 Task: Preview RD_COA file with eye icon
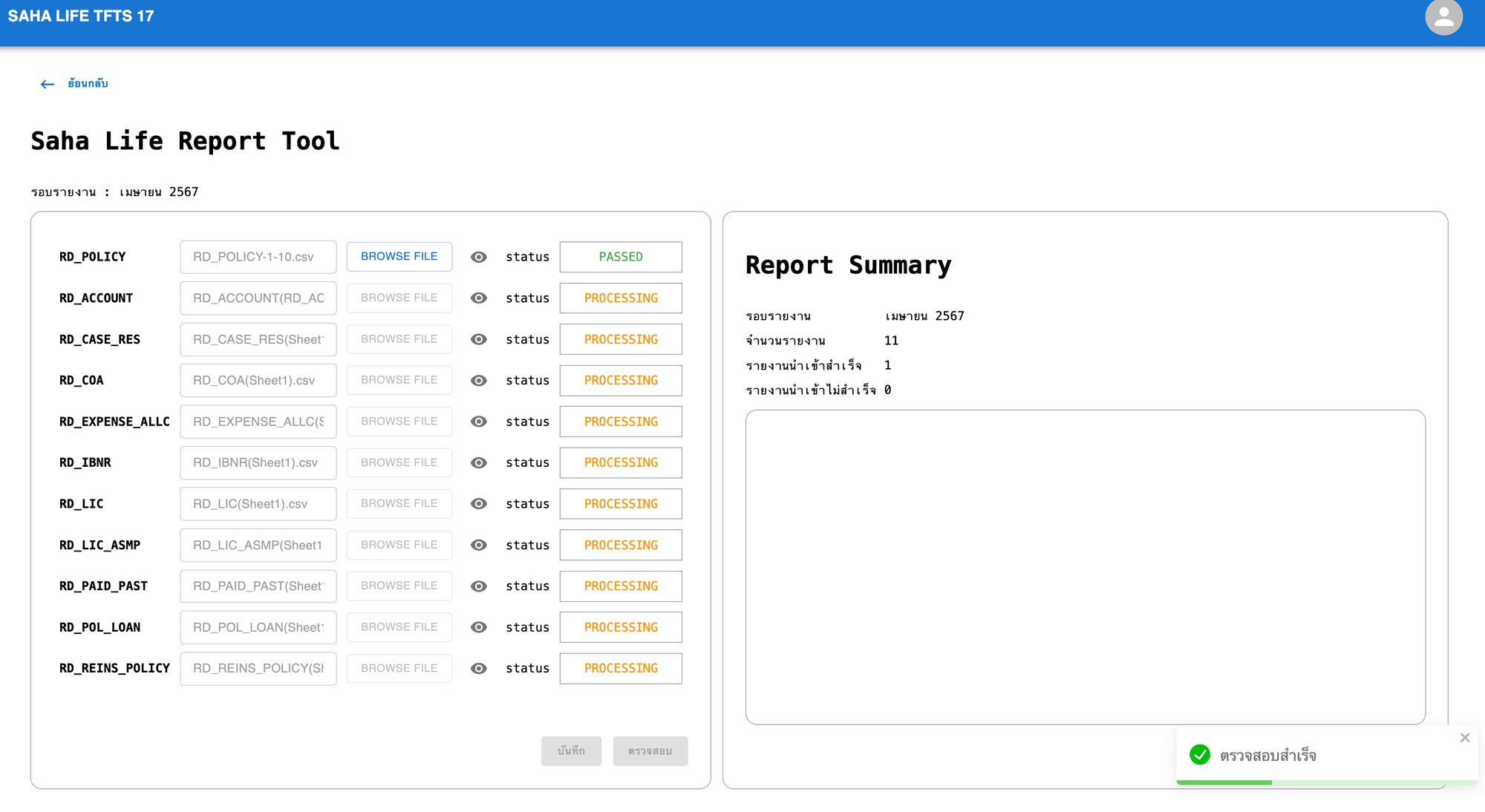pyautogui.click(x=479, y=380)
